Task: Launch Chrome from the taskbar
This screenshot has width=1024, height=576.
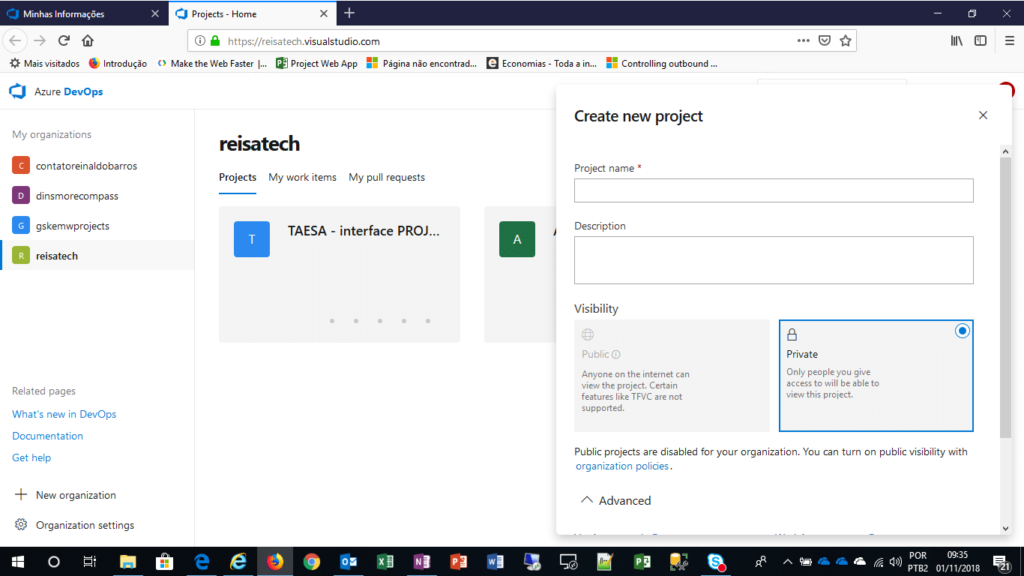Action: coord(312,562)
